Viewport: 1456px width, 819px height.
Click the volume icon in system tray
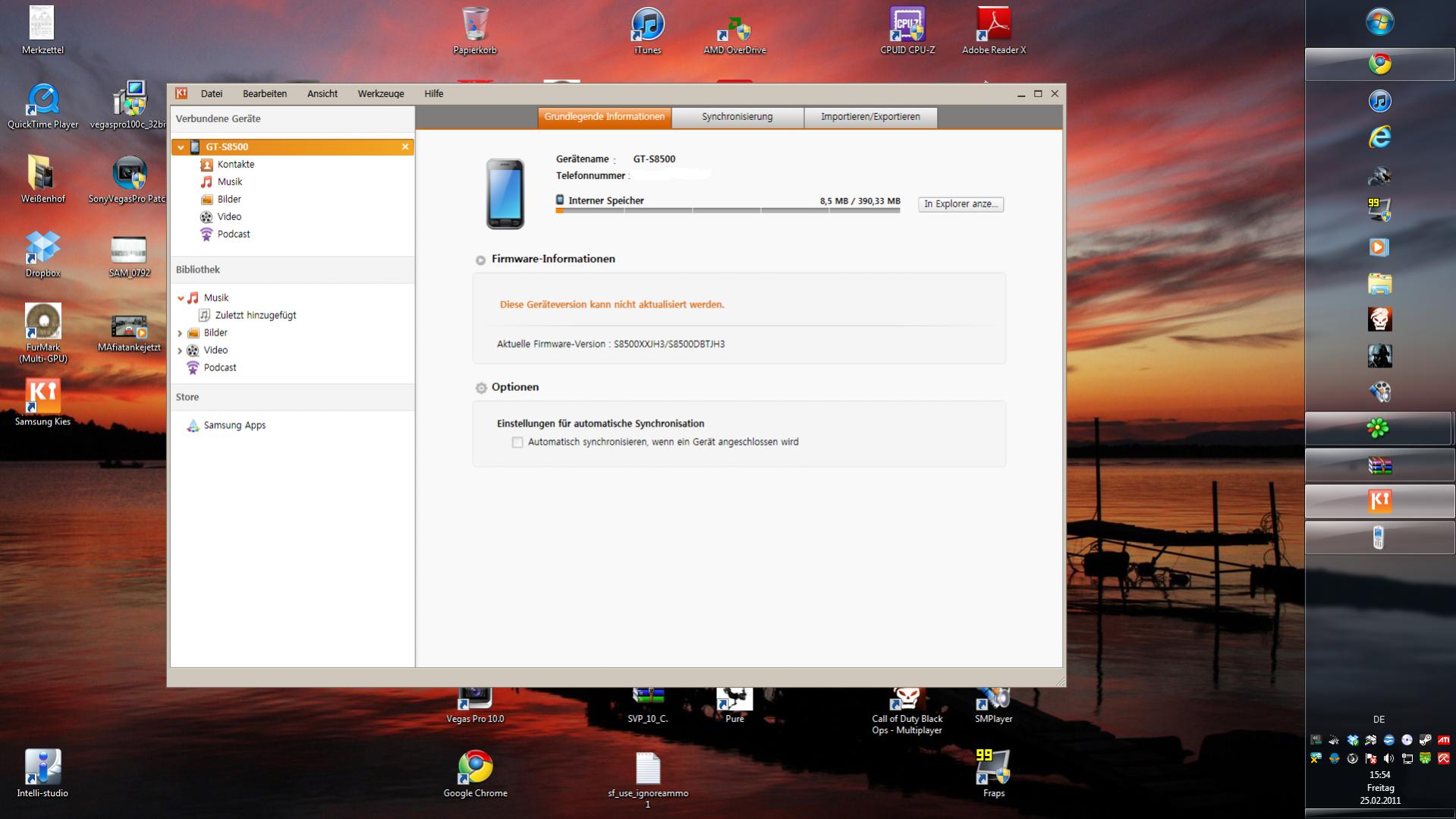click(x=1389, y=758)
